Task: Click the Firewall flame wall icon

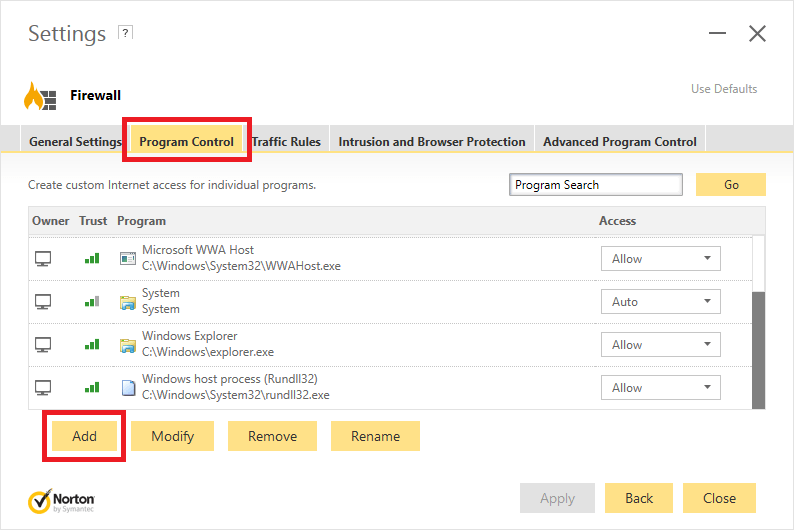Action: 41,96
